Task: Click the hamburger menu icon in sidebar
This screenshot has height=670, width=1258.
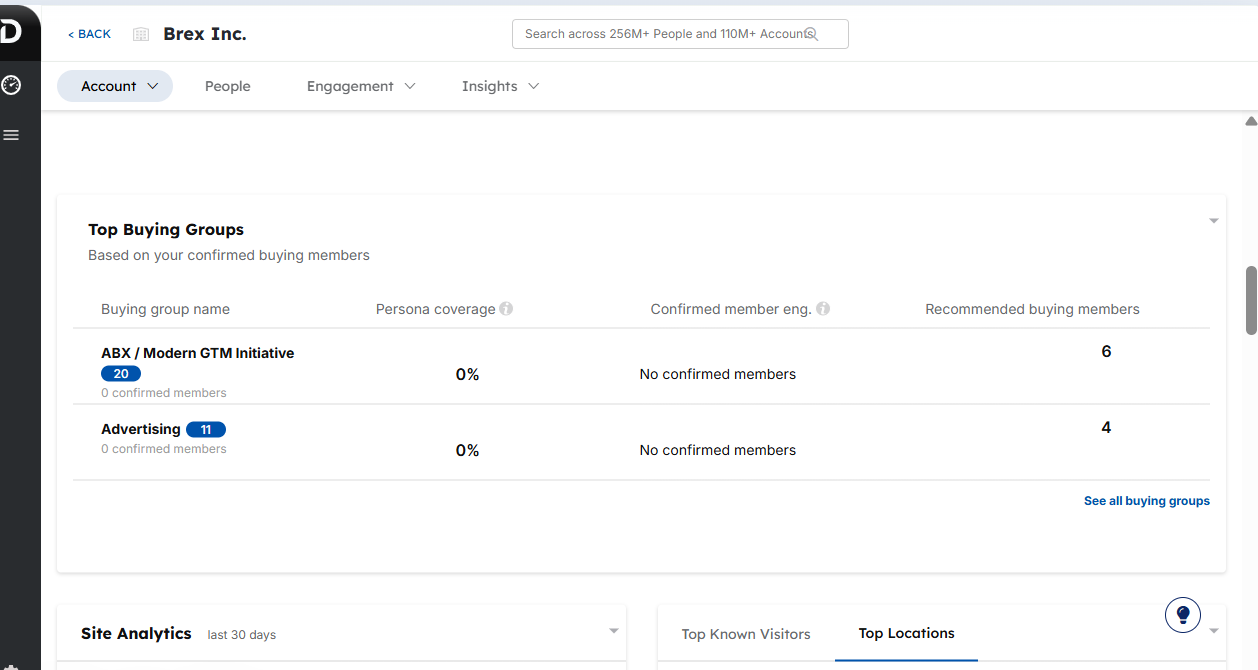Action: click(x=10, y=134)
